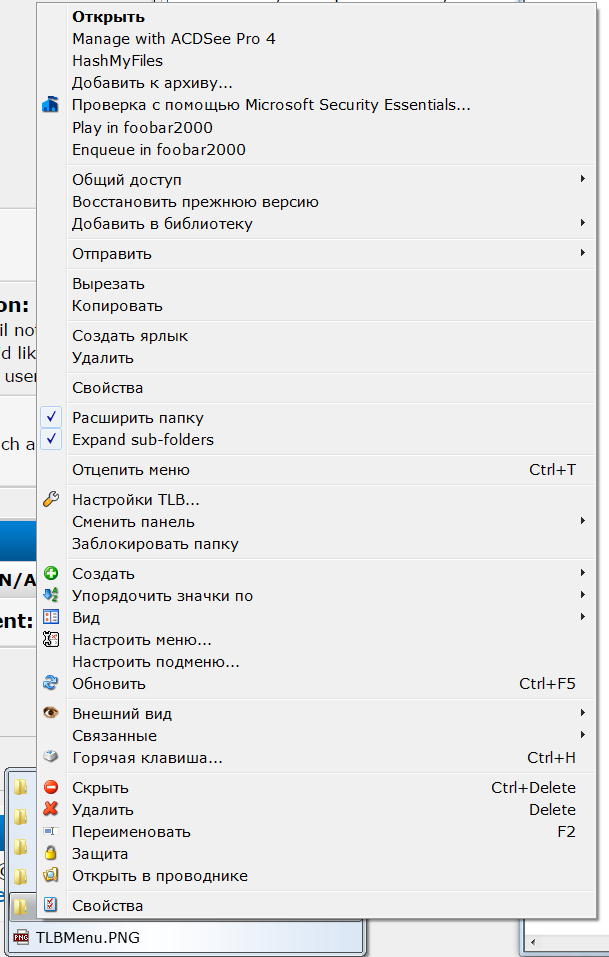This screenshot has width=609, height=957.
Task: Uncheck the Расширить папку option
Action: (x=53, y=418)
